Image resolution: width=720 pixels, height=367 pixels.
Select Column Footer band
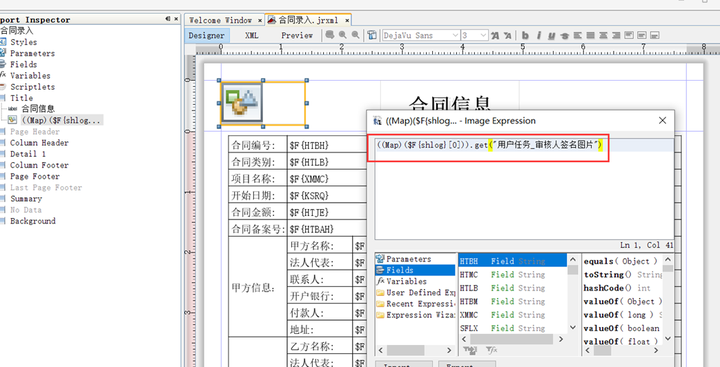(x=39, y=165)
